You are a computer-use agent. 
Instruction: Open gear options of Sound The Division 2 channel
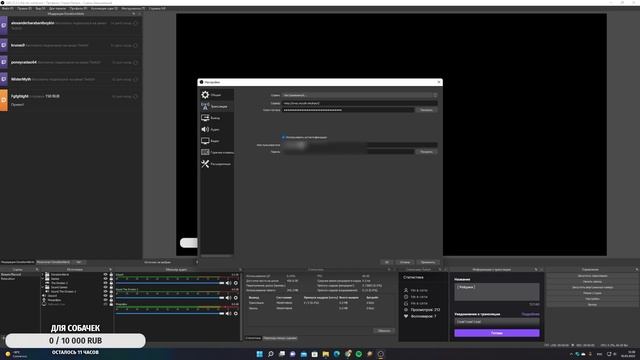[x=236, y=298]
